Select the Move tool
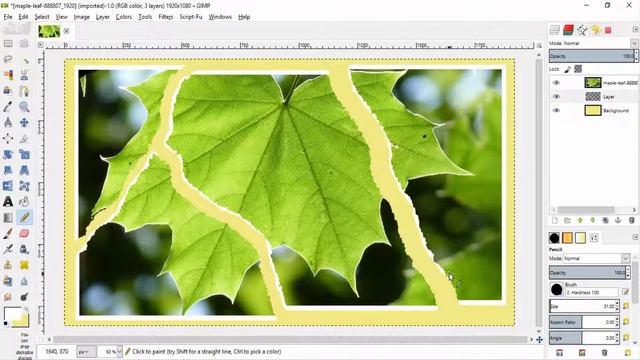The height and width of the screenshot is (360, 640). pyautogui.click(x=24, y=123)
